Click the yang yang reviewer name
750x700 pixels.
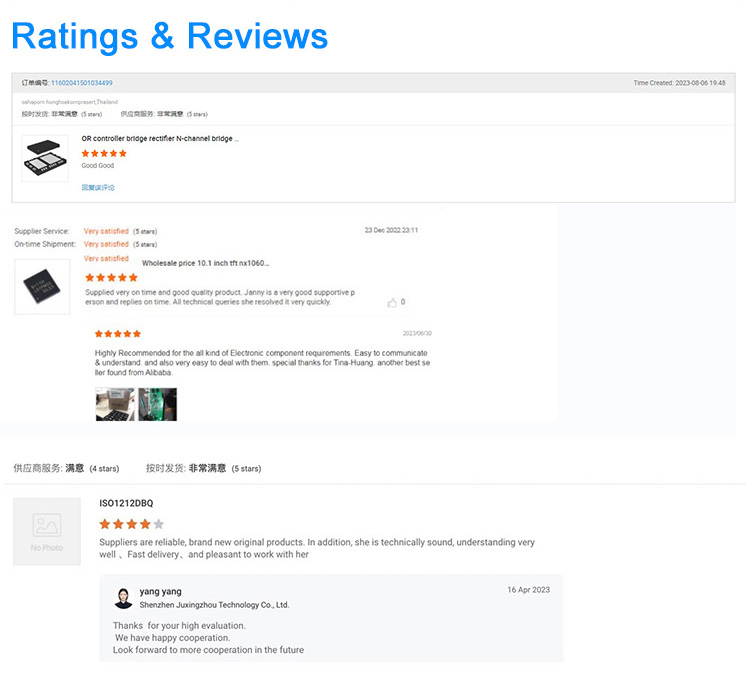[160, 591]
